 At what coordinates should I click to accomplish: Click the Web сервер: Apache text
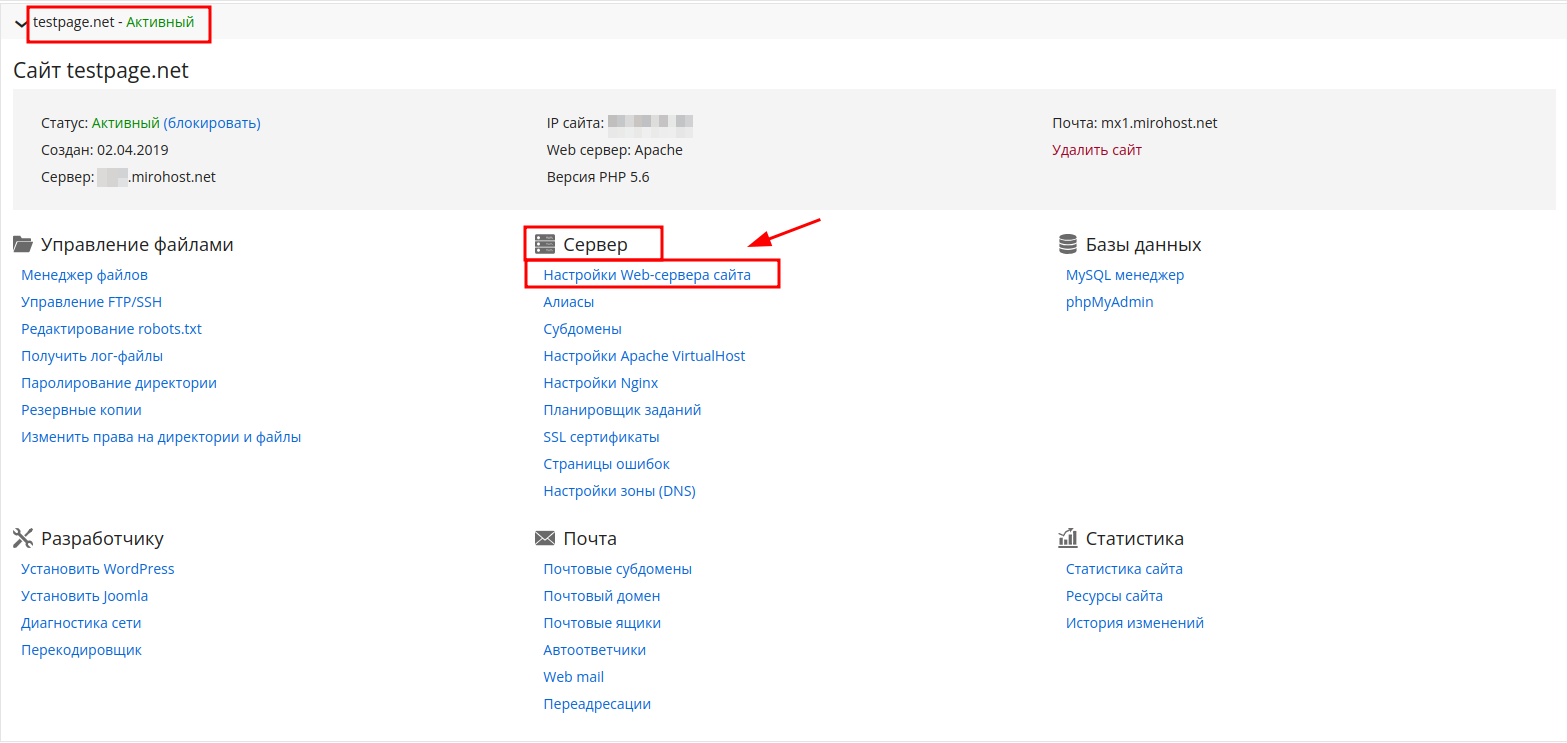(x=615, y=150)
